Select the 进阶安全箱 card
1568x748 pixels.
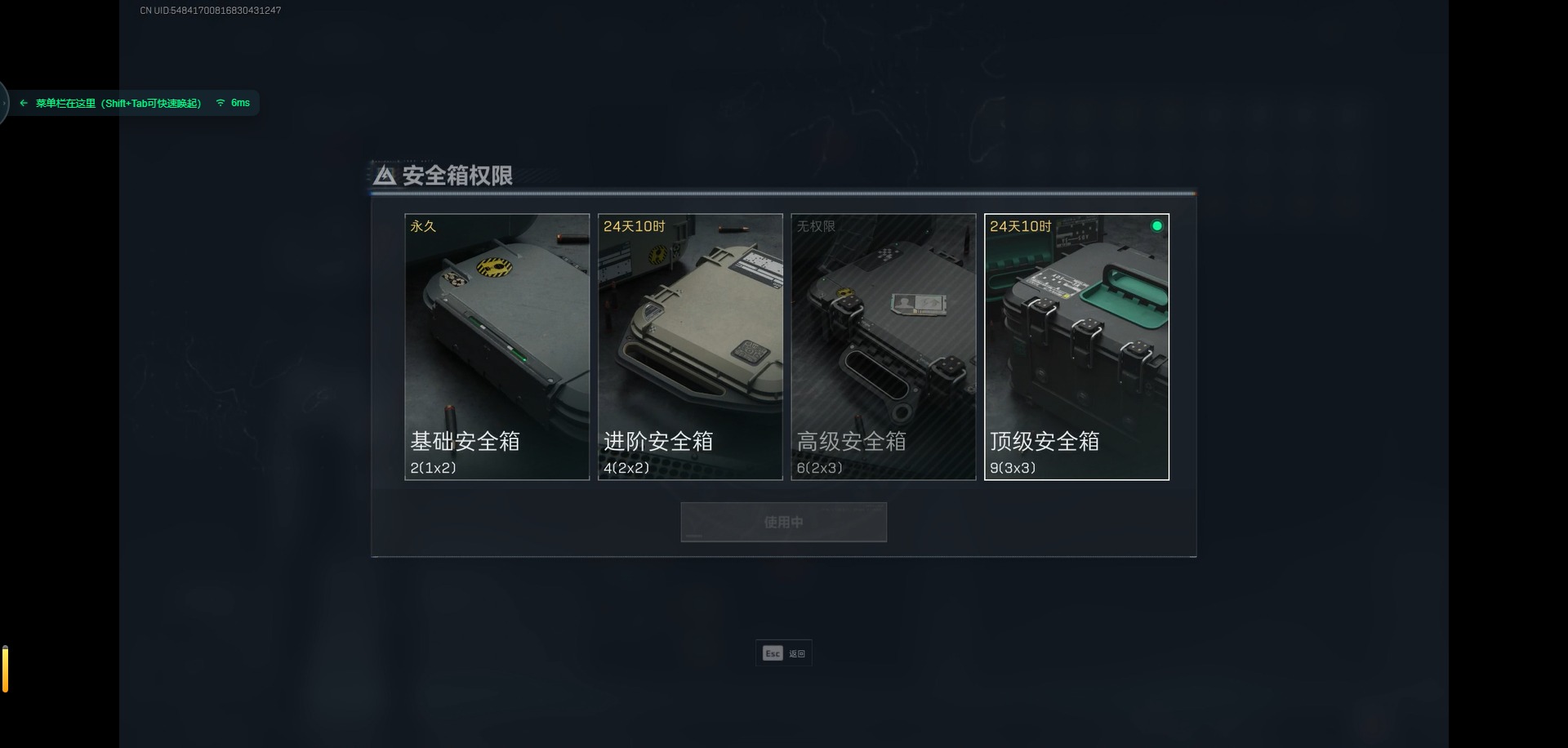(x=690, y=347)
